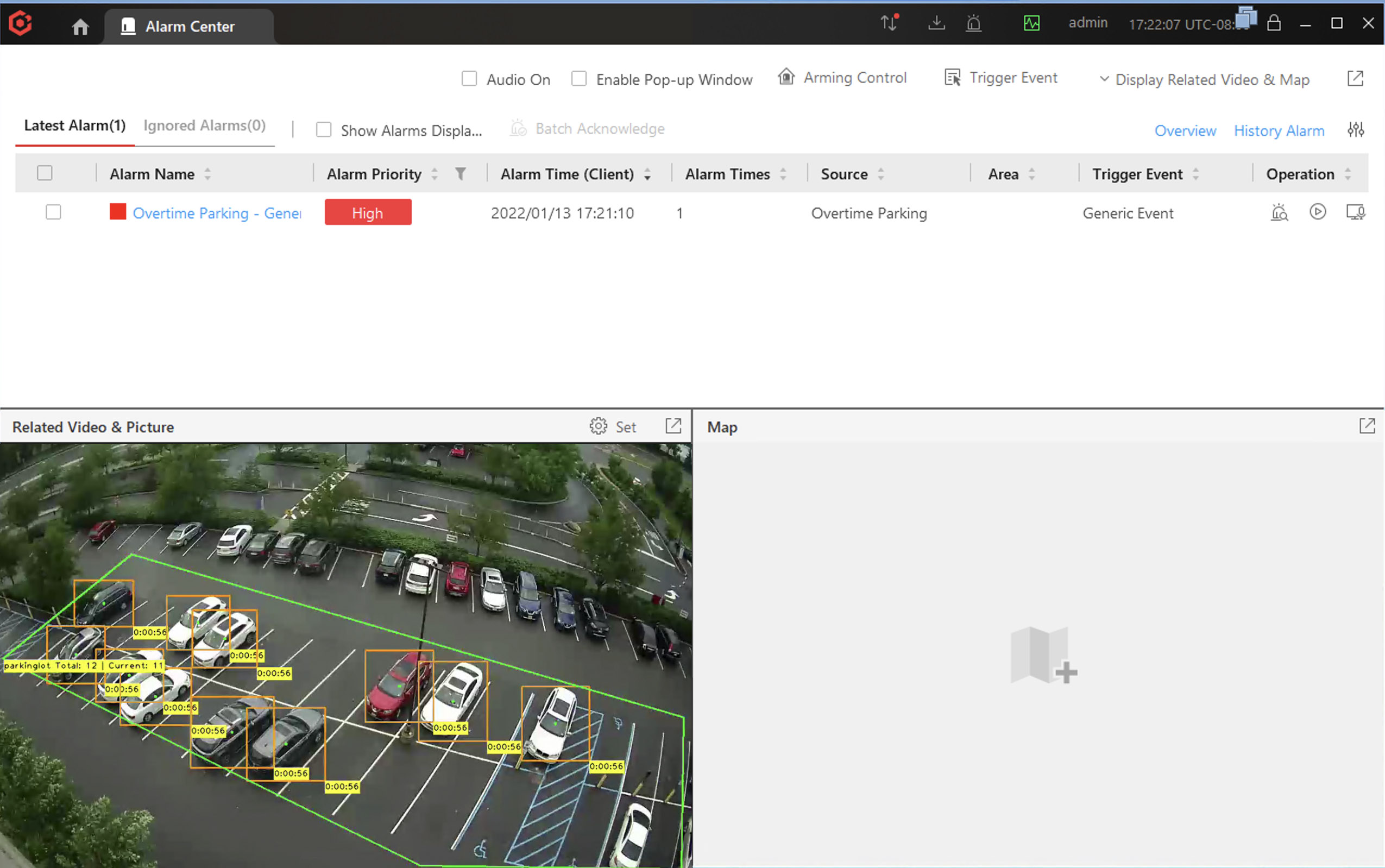
Task: Click the parking lot video snapshot
Action: (345, 655)
